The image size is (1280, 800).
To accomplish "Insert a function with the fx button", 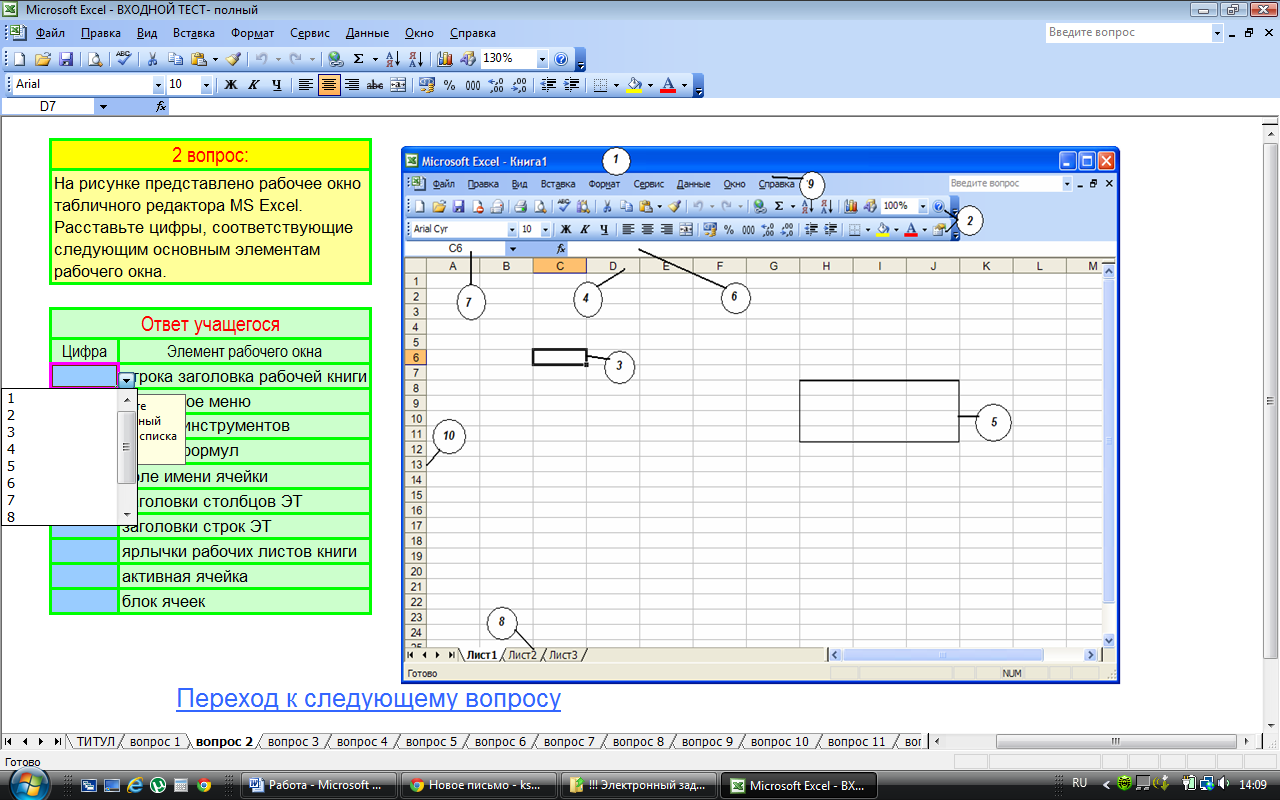I will [x=161, y=106].
